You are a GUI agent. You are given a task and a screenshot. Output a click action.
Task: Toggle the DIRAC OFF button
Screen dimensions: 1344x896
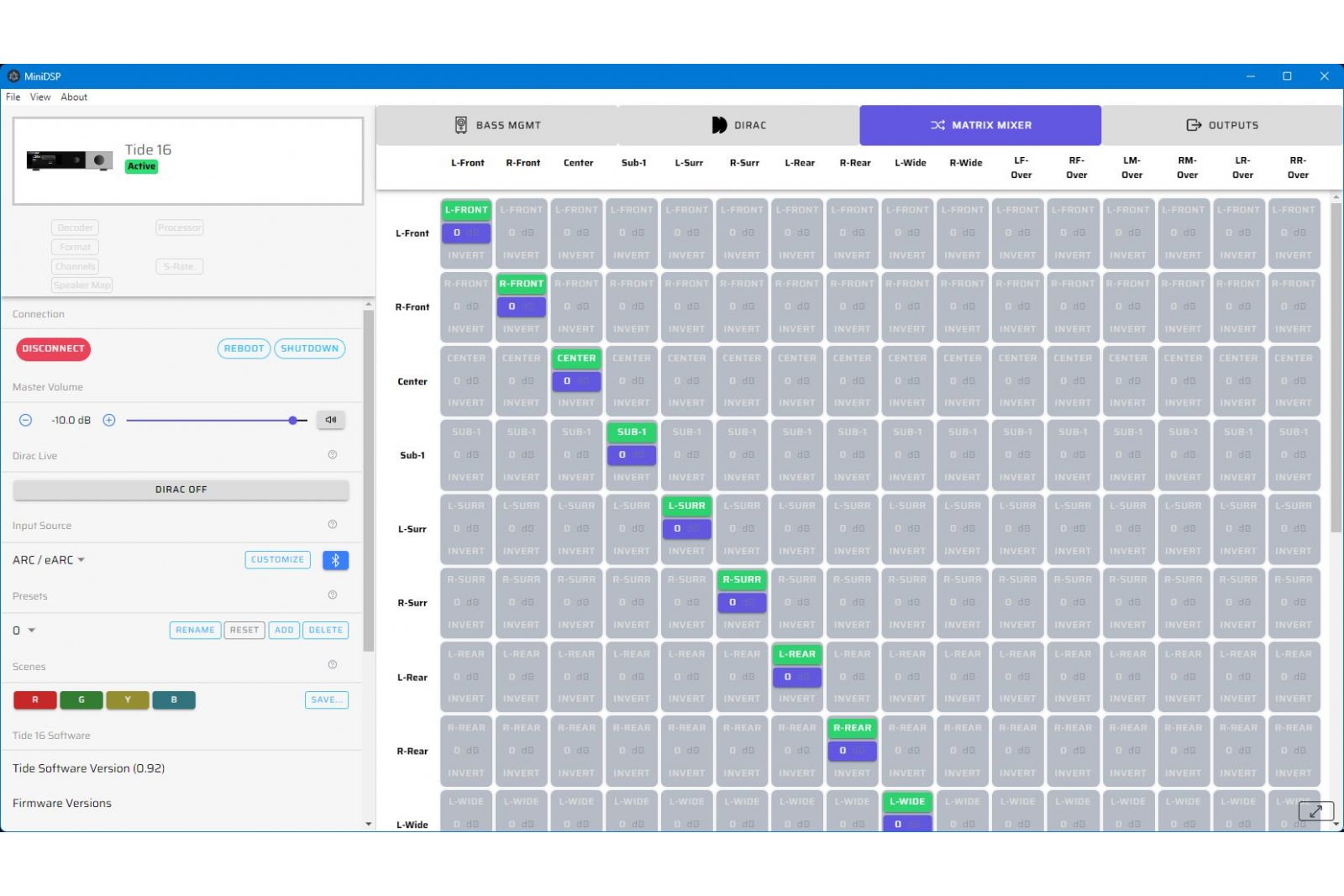point(181,490)
